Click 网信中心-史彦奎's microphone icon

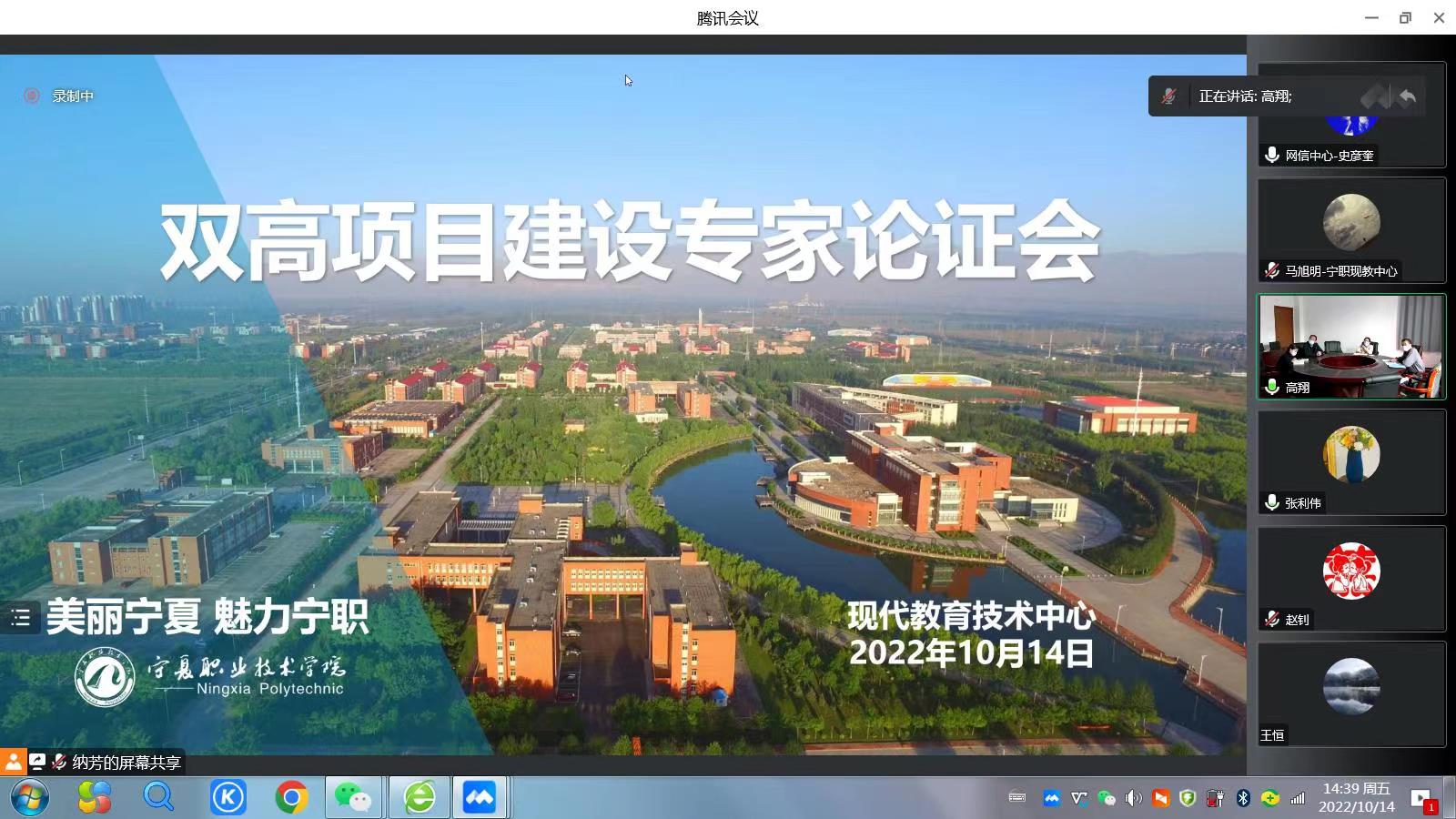click(x=1272, y=156)
